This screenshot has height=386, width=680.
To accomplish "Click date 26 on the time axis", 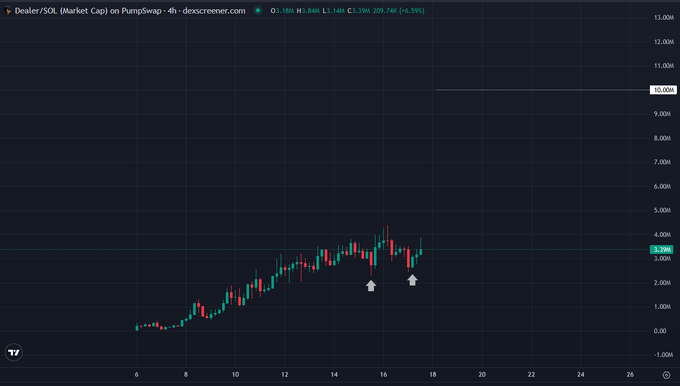I will coord(630,375).
